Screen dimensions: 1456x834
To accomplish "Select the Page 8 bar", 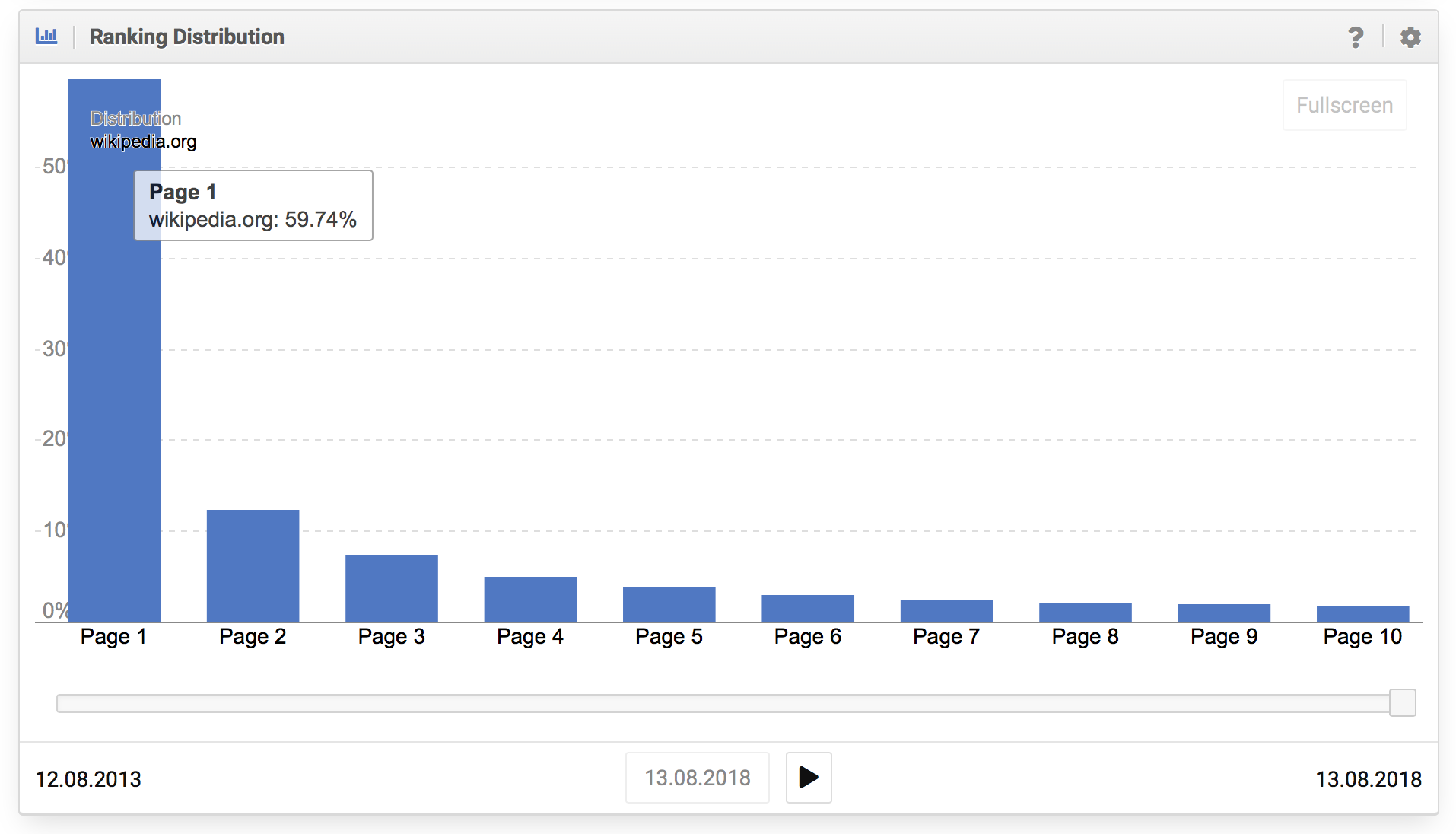I will coord(1086,613).
